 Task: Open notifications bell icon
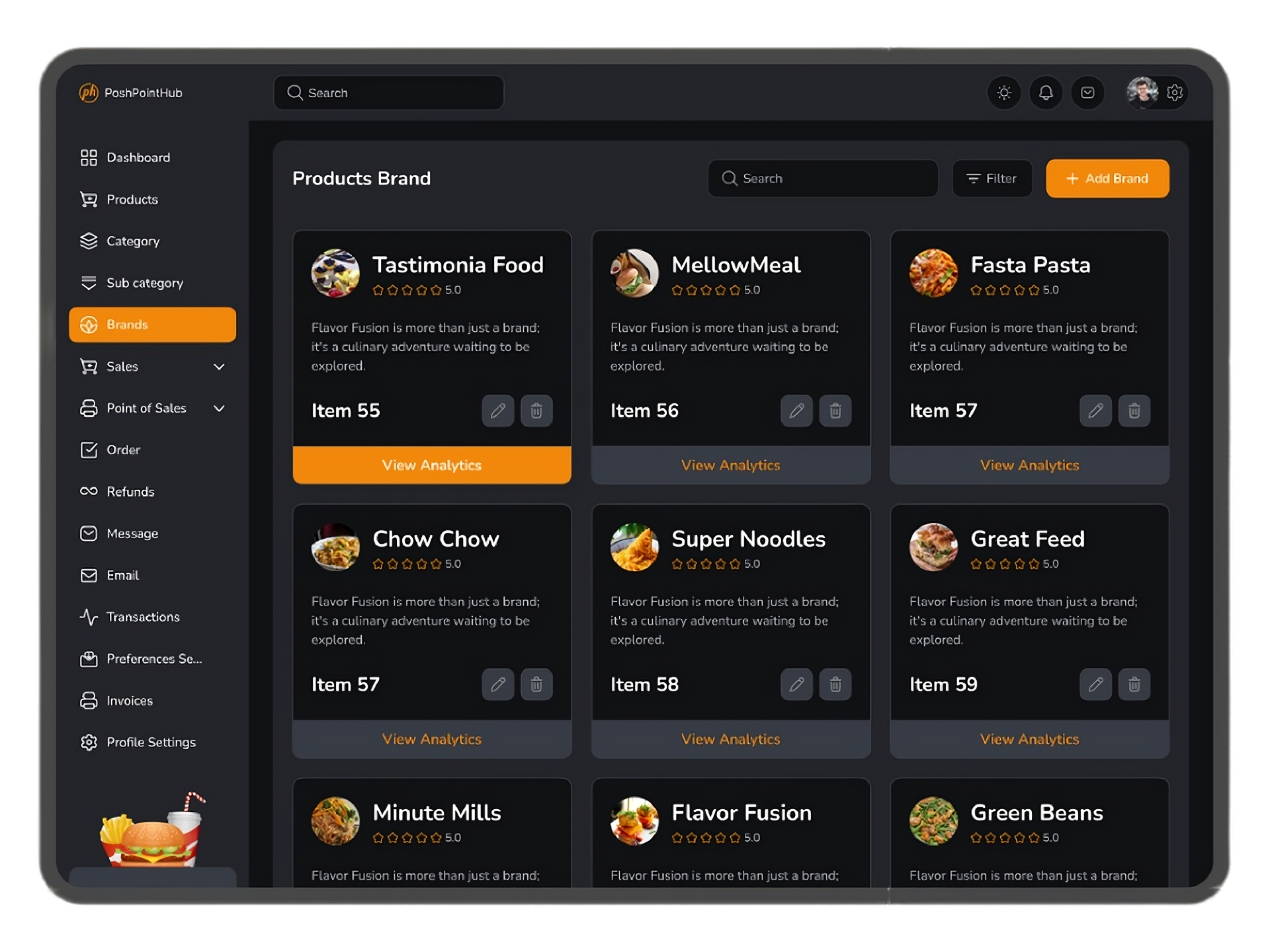(x=1045, y=93)
